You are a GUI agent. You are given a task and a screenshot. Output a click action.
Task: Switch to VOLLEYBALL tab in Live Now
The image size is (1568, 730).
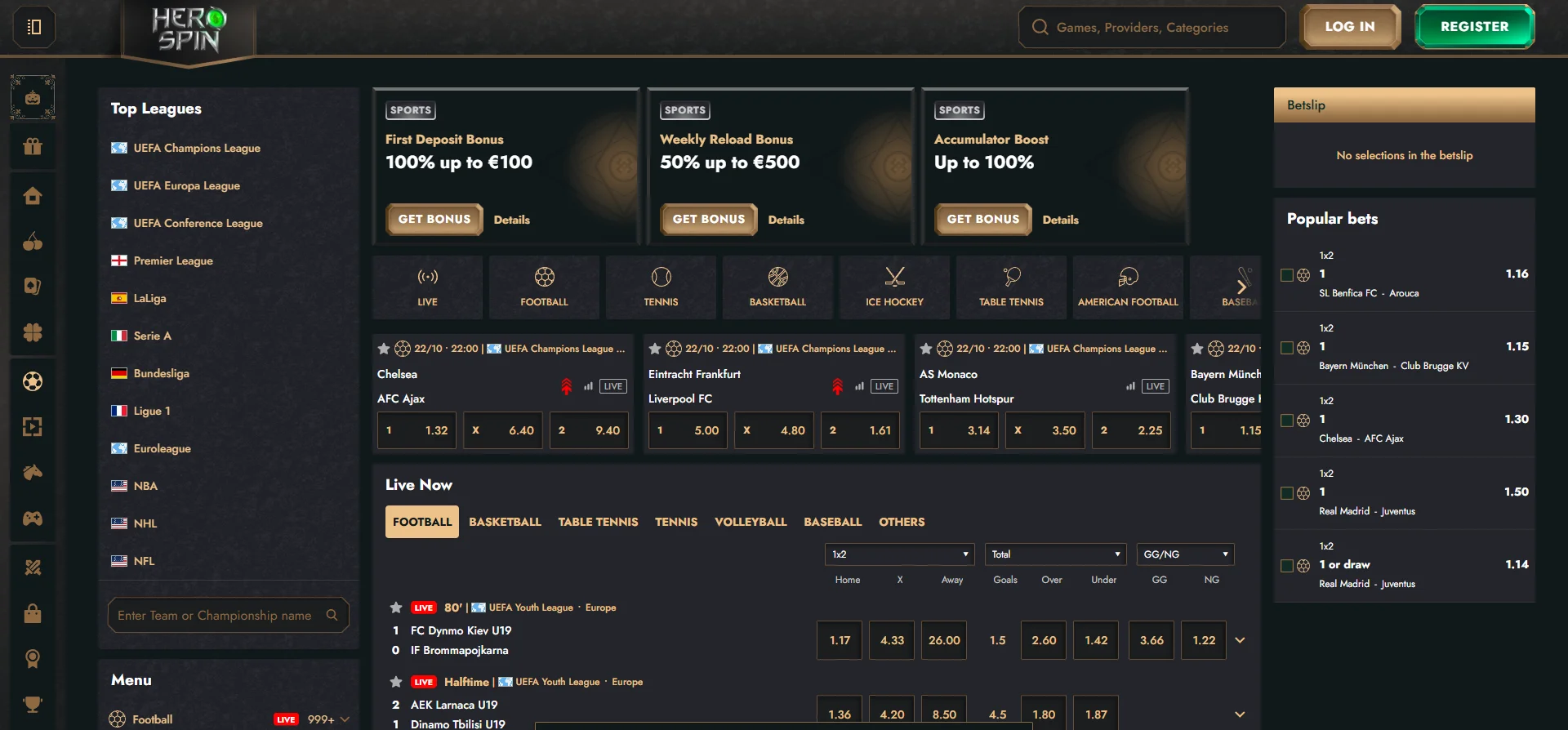751,522
